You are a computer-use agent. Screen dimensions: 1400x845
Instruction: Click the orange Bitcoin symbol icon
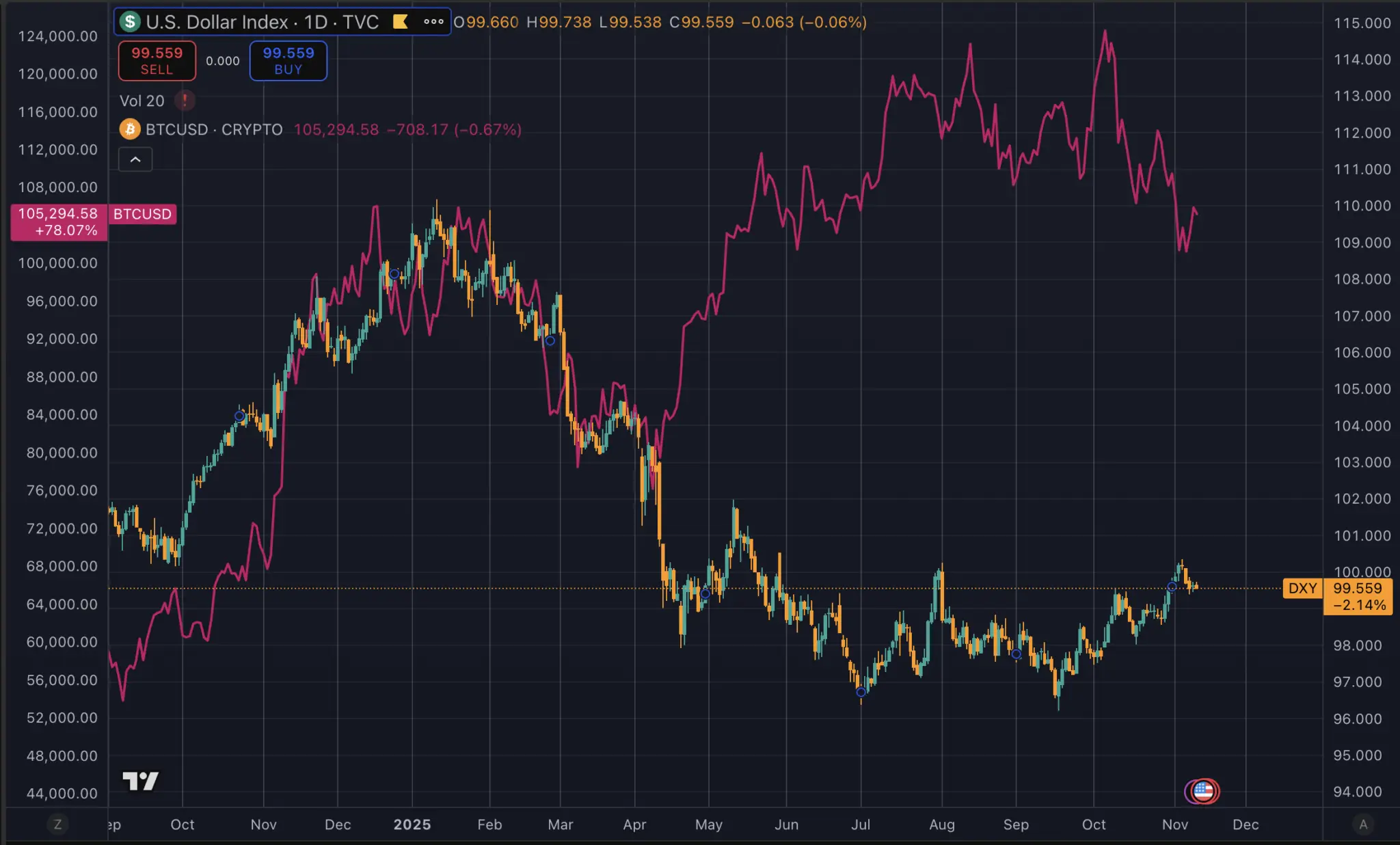click(x=130, y=129)
